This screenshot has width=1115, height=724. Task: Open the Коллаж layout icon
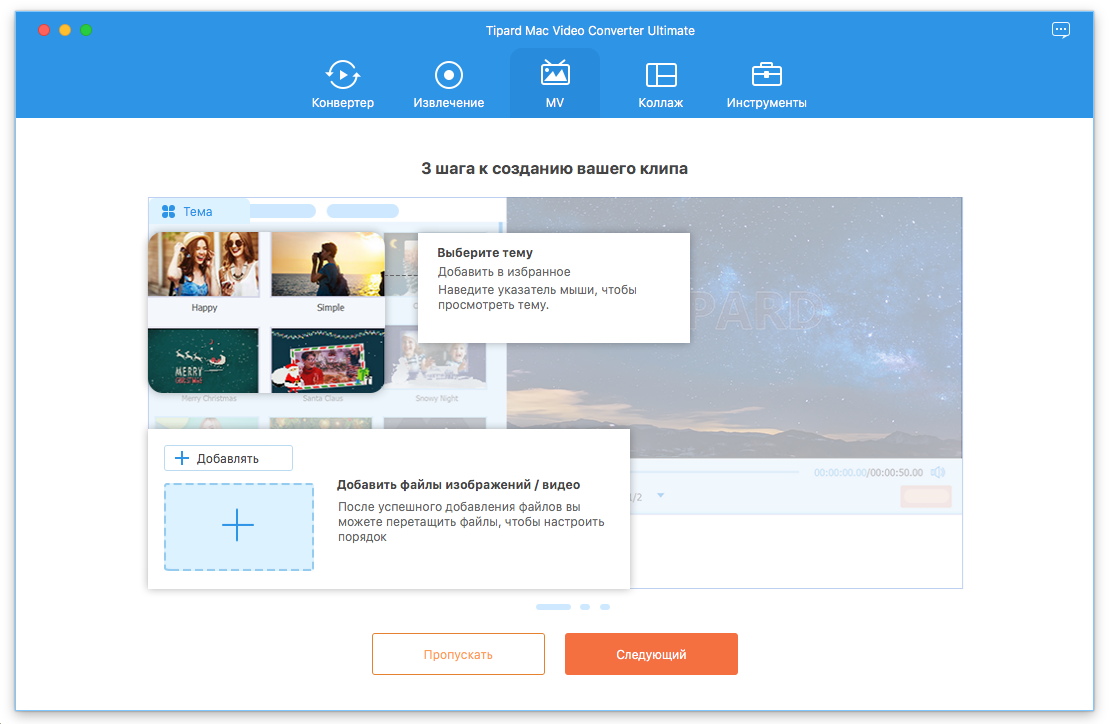click(660, 75)
